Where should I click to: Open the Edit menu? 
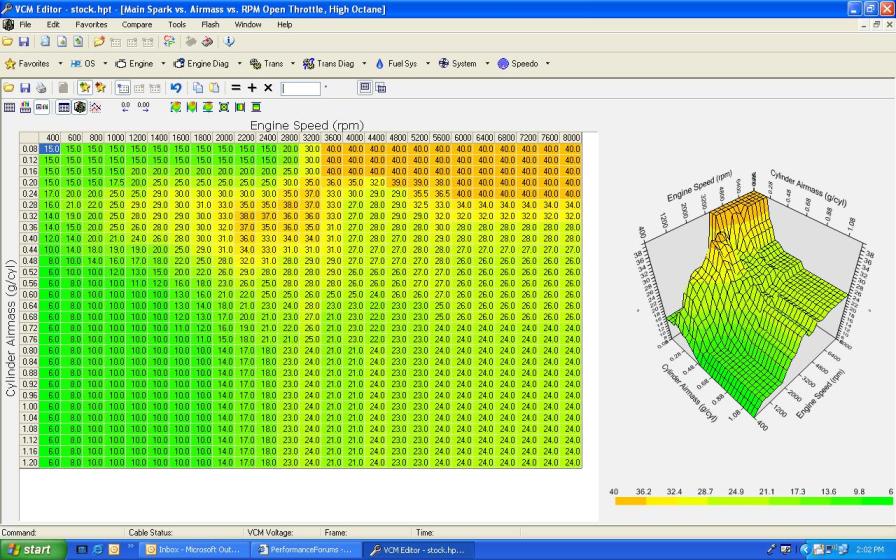(53, 25)
